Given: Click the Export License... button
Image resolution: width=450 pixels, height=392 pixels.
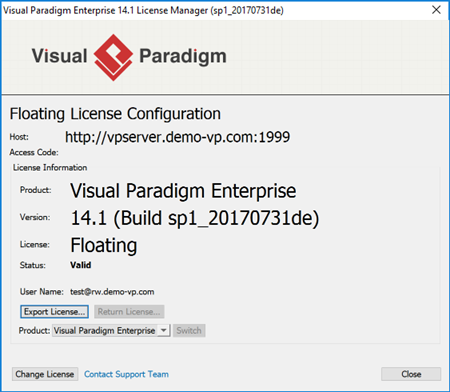Looking at the screenshot, I should 54,312.
